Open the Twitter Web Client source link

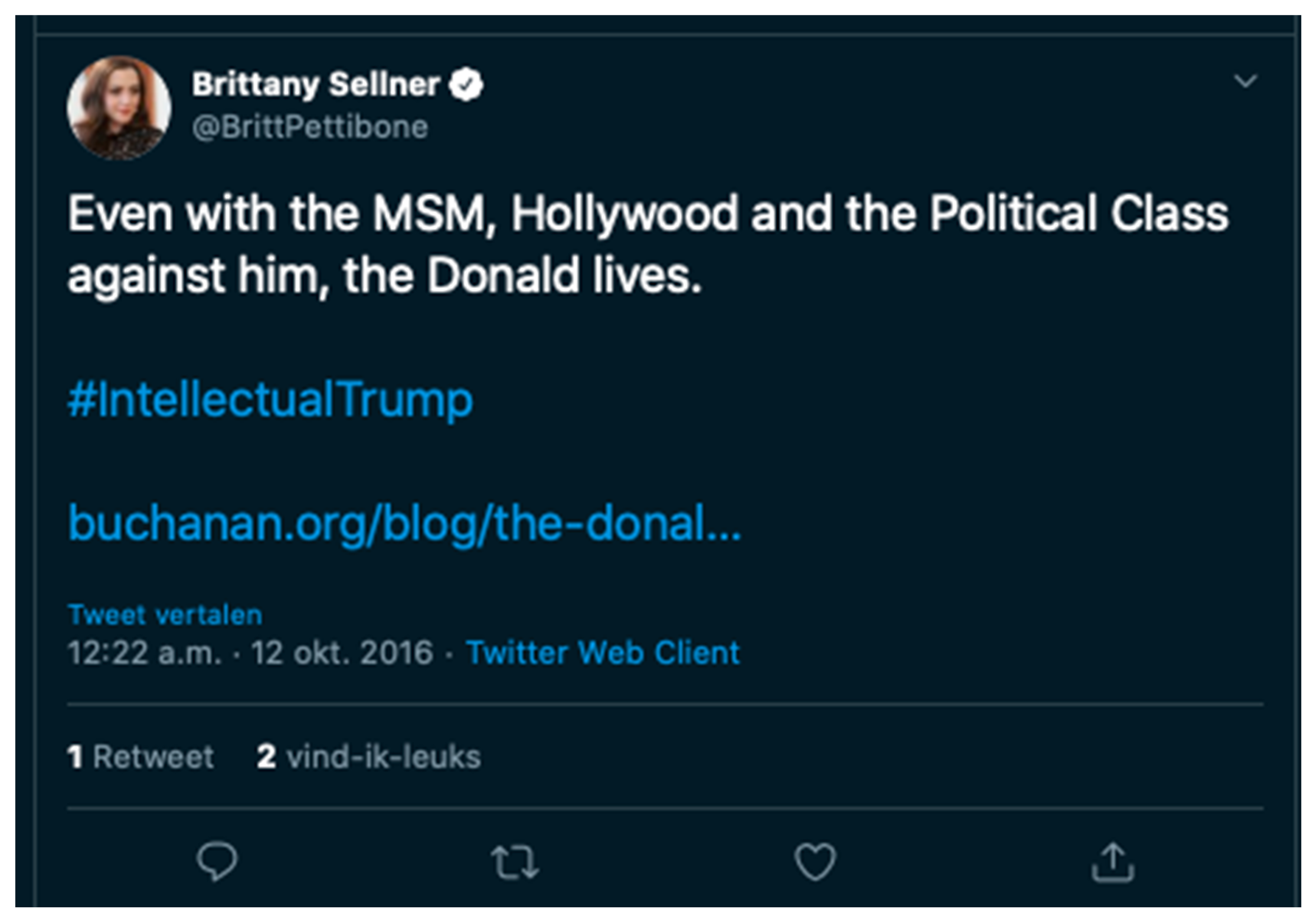pyautogui.click(x=603, y=653)
